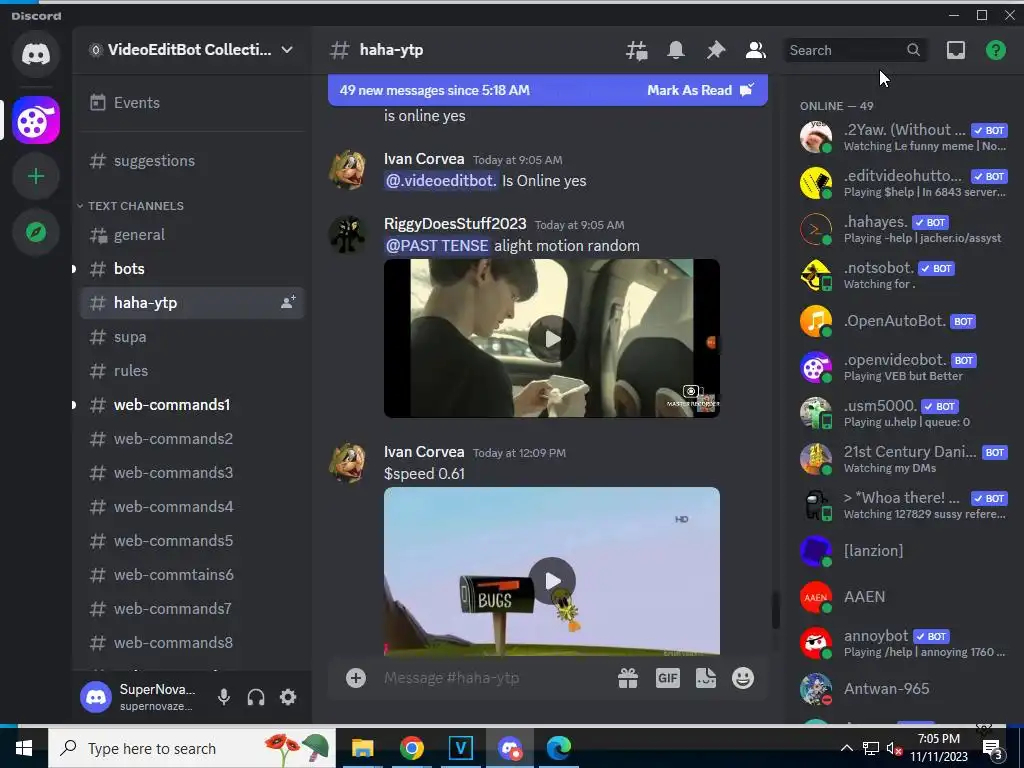
Task: Open the web-commands5 channel
Action: coord(192,540)
